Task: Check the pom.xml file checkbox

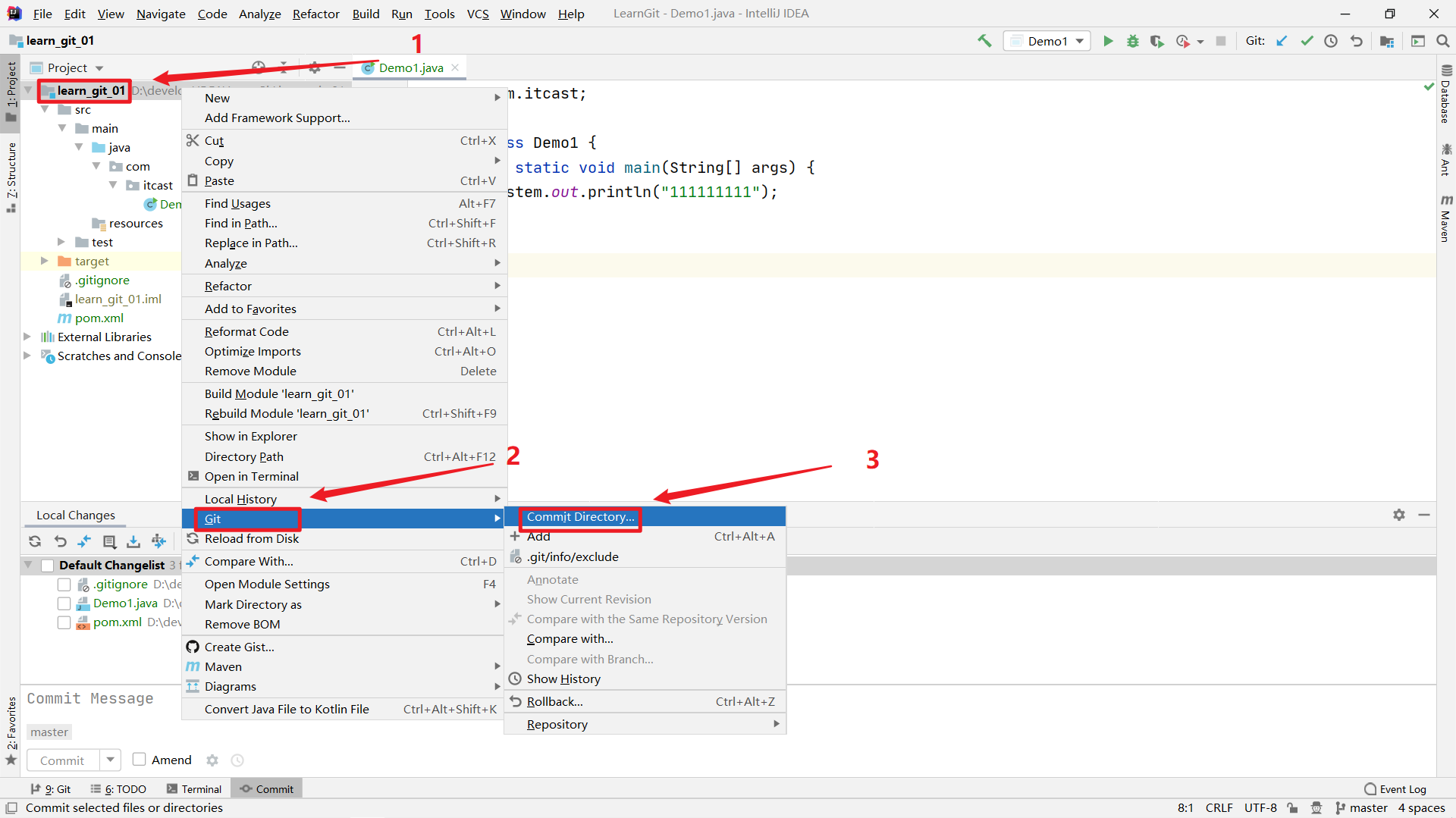Action: [64, 622]
